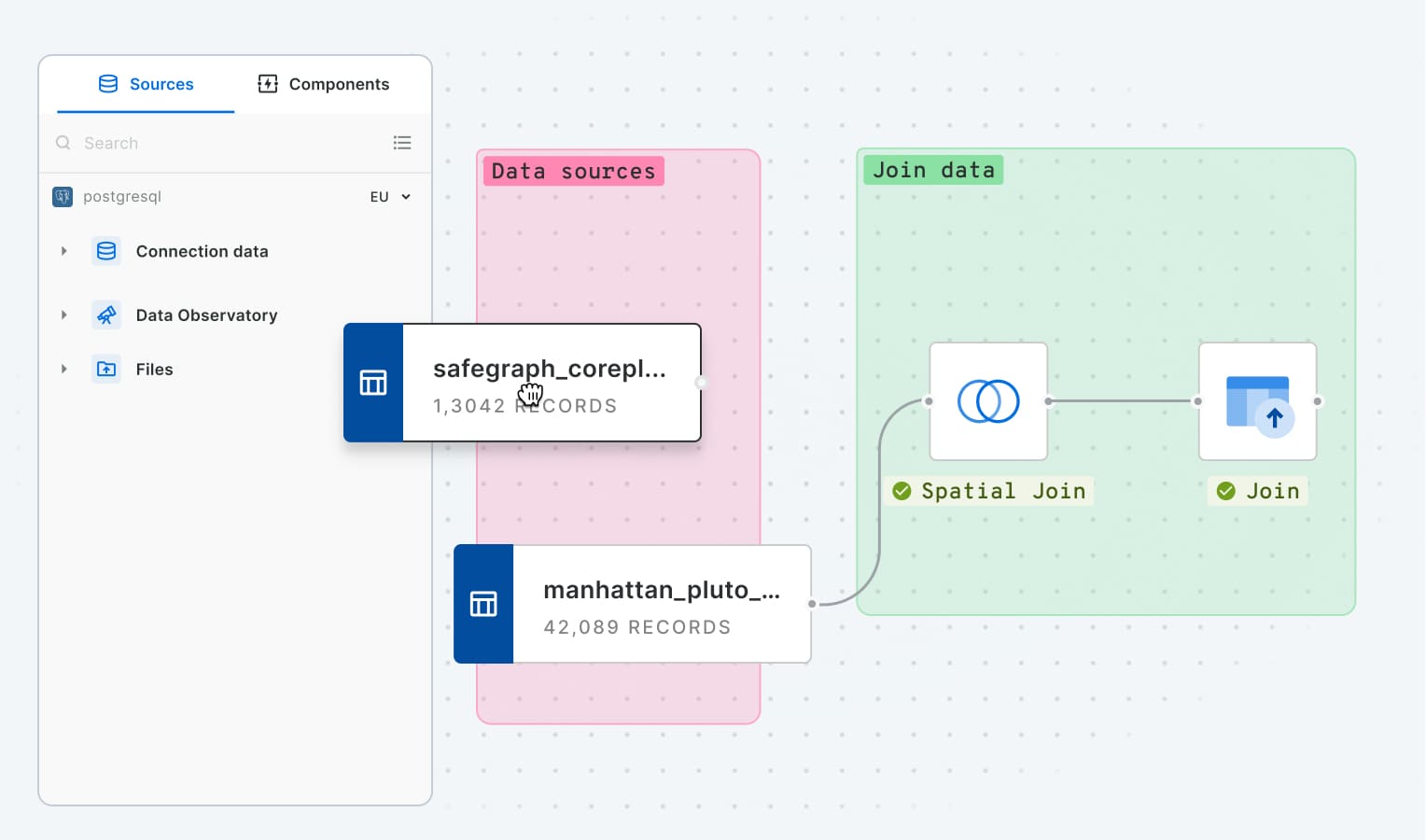Image resolution: width=1426 pixels, height=840 pixels.
Task: Select the Join upload node icon
Action: pyautogui.click(x=1257, y=401)
